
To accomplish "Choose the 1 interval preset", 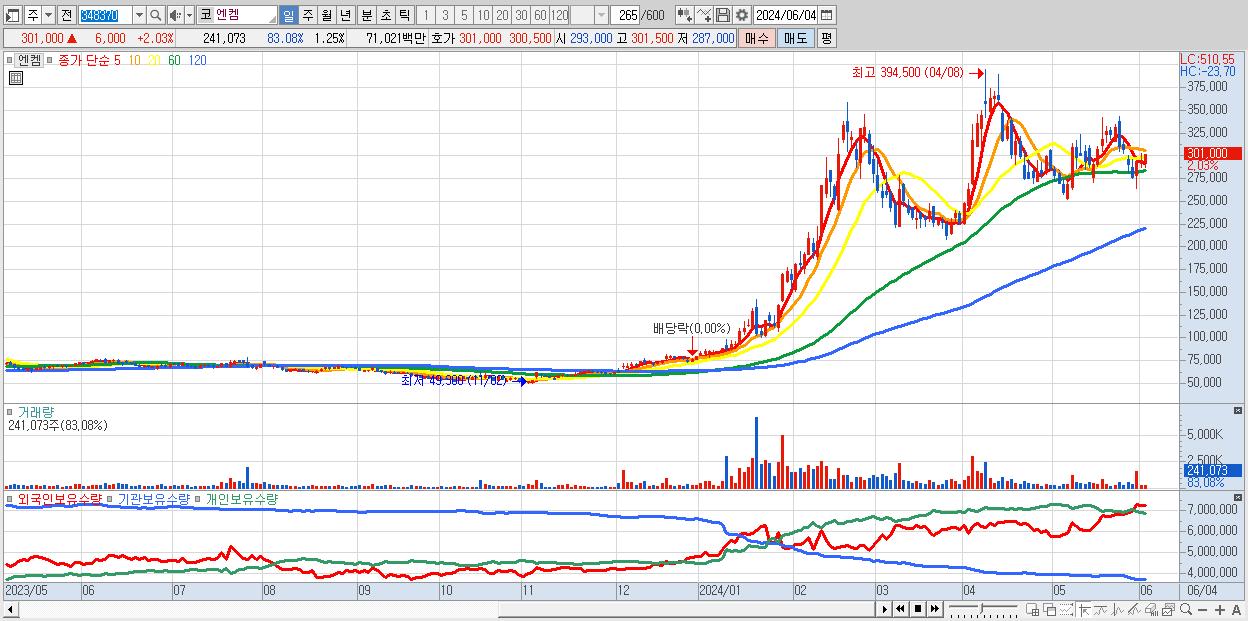I will coord(425,15).
